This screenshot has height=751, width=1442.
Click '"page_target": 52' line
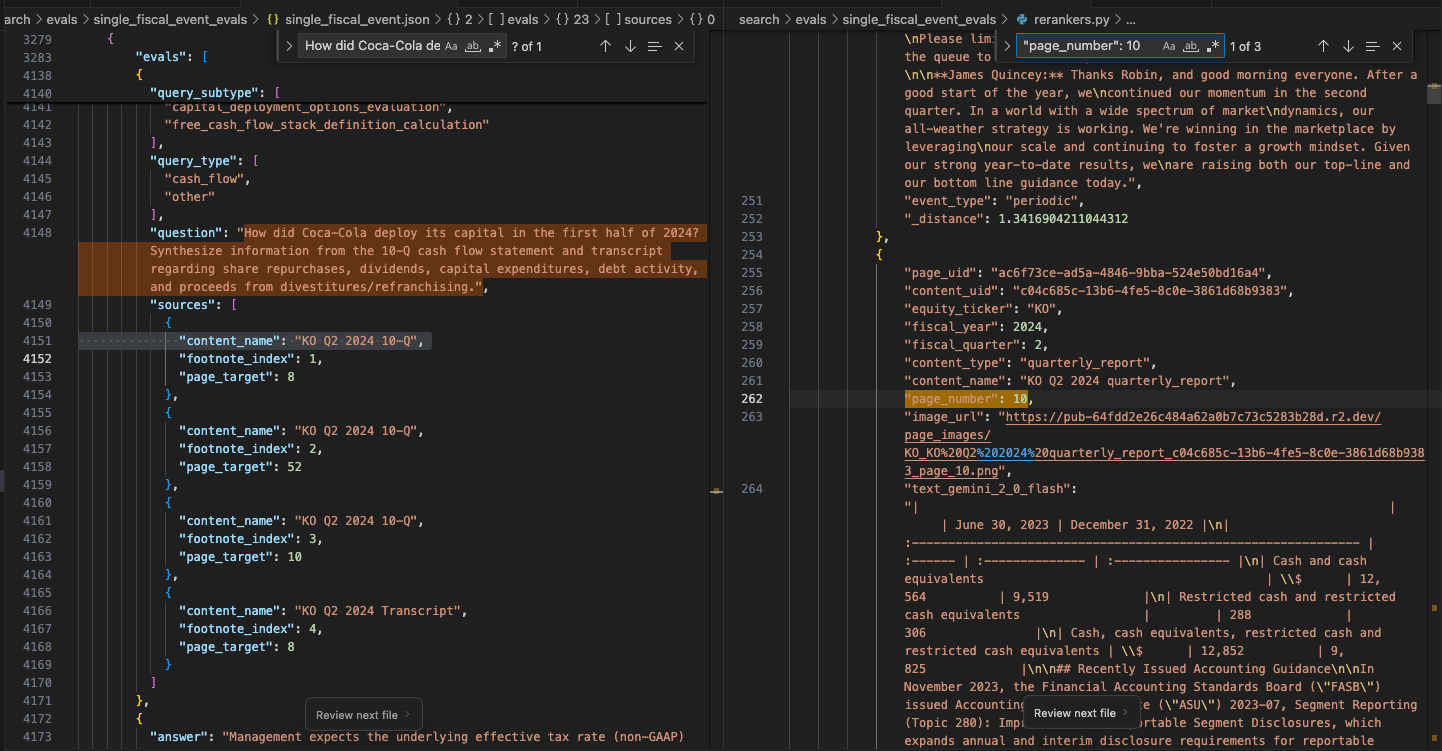(x=240, y=467)
